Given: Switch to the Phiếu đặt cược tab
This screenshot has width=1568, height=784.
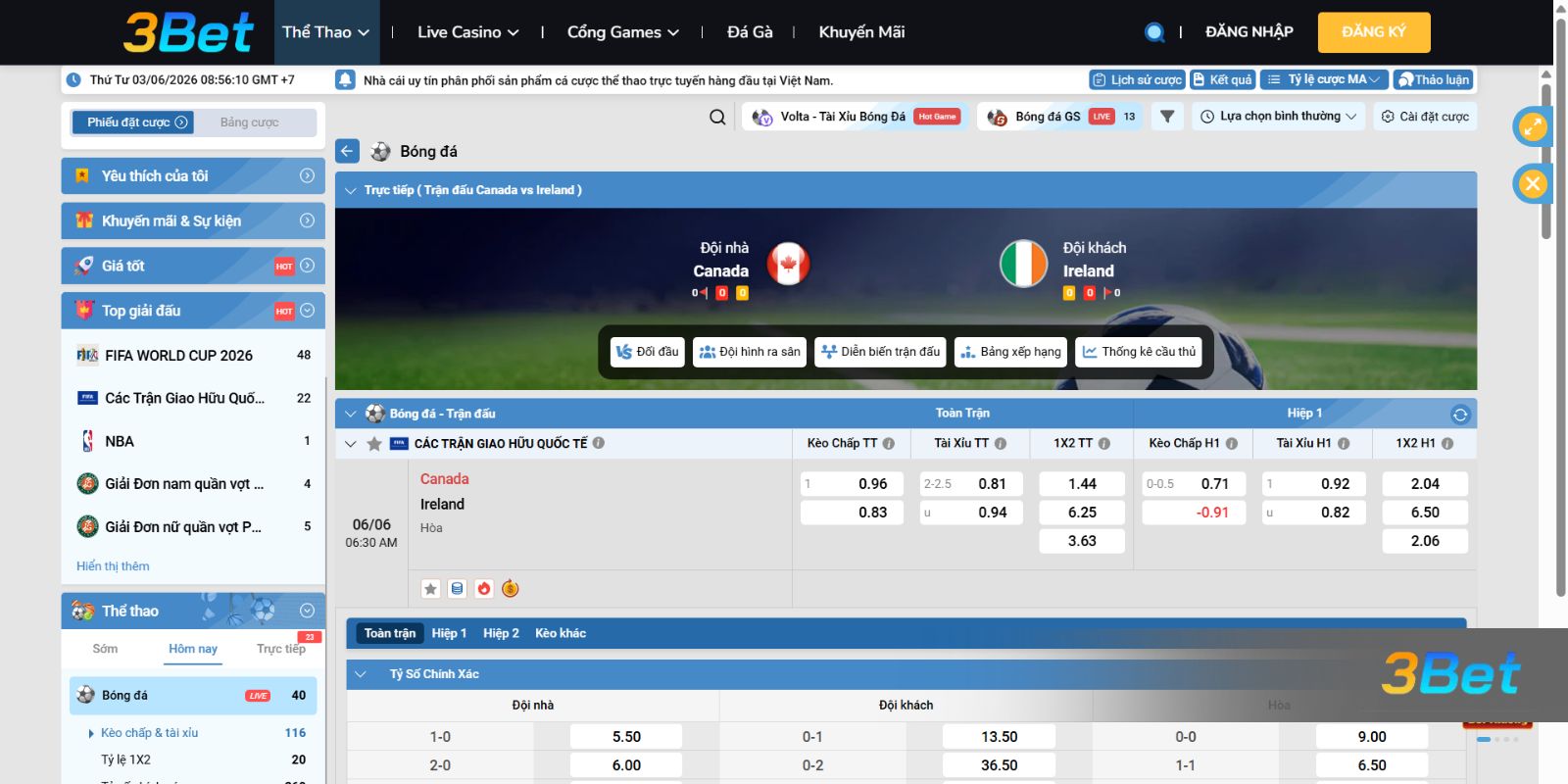Looking at the screenshot, I should pos(133,122).
